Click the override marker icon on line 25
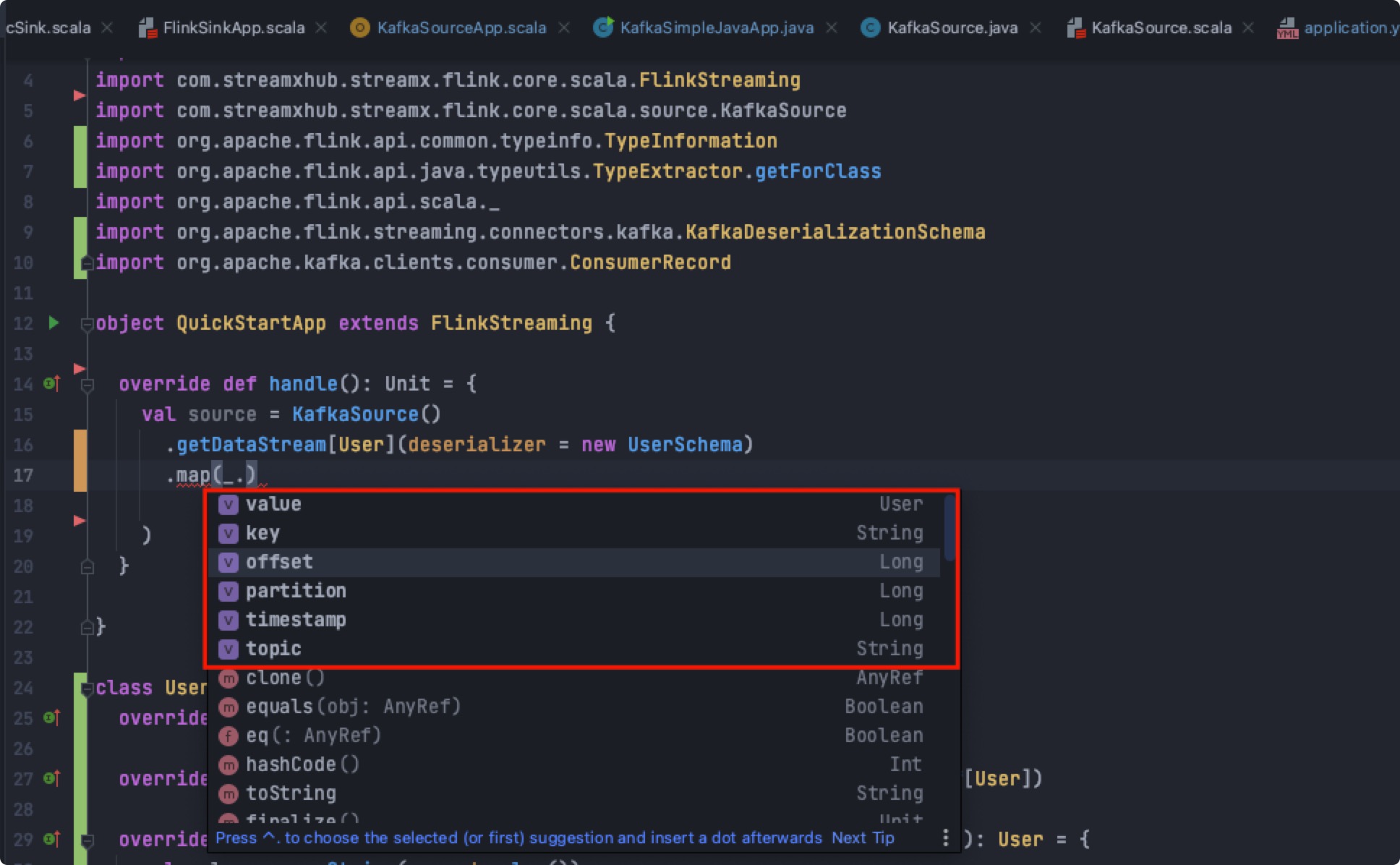 [x=51, y=717]
